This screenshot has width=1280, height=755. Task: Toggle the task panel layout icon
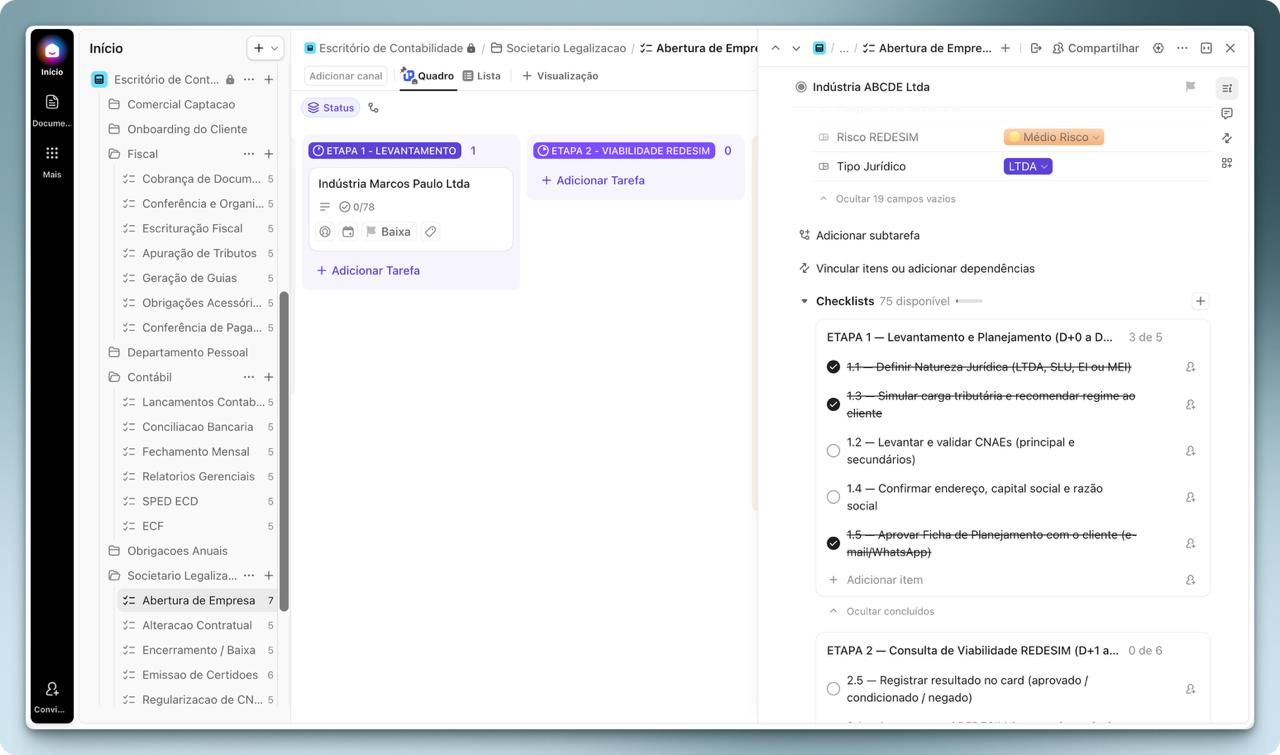click(1206, 48)
